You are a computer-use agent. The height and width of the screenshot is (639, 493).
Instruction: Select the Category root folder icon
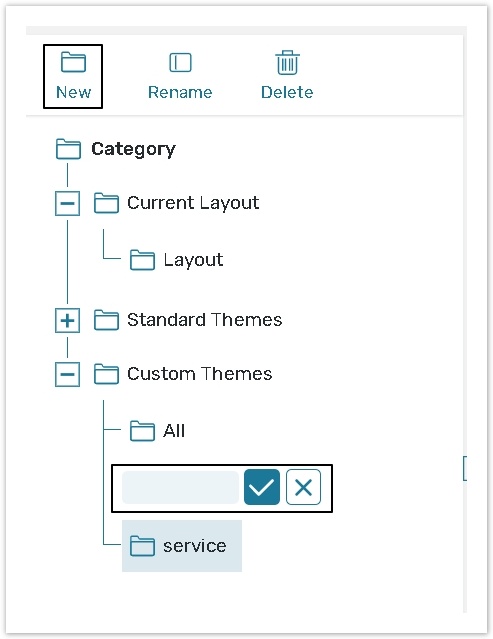(x=68, y=149)
